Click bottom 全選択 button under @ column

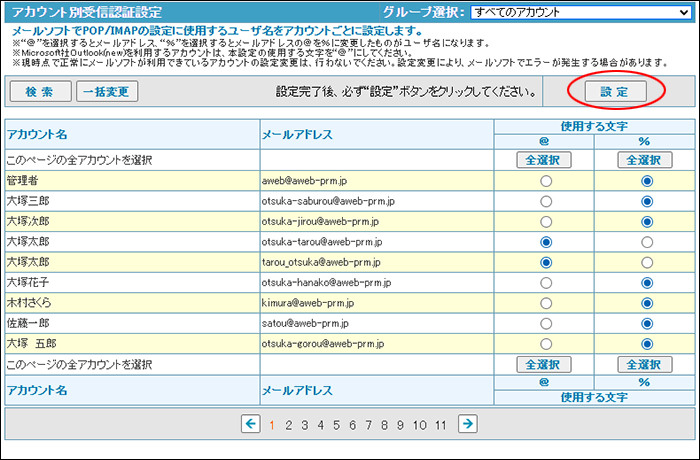pos(545,364)
